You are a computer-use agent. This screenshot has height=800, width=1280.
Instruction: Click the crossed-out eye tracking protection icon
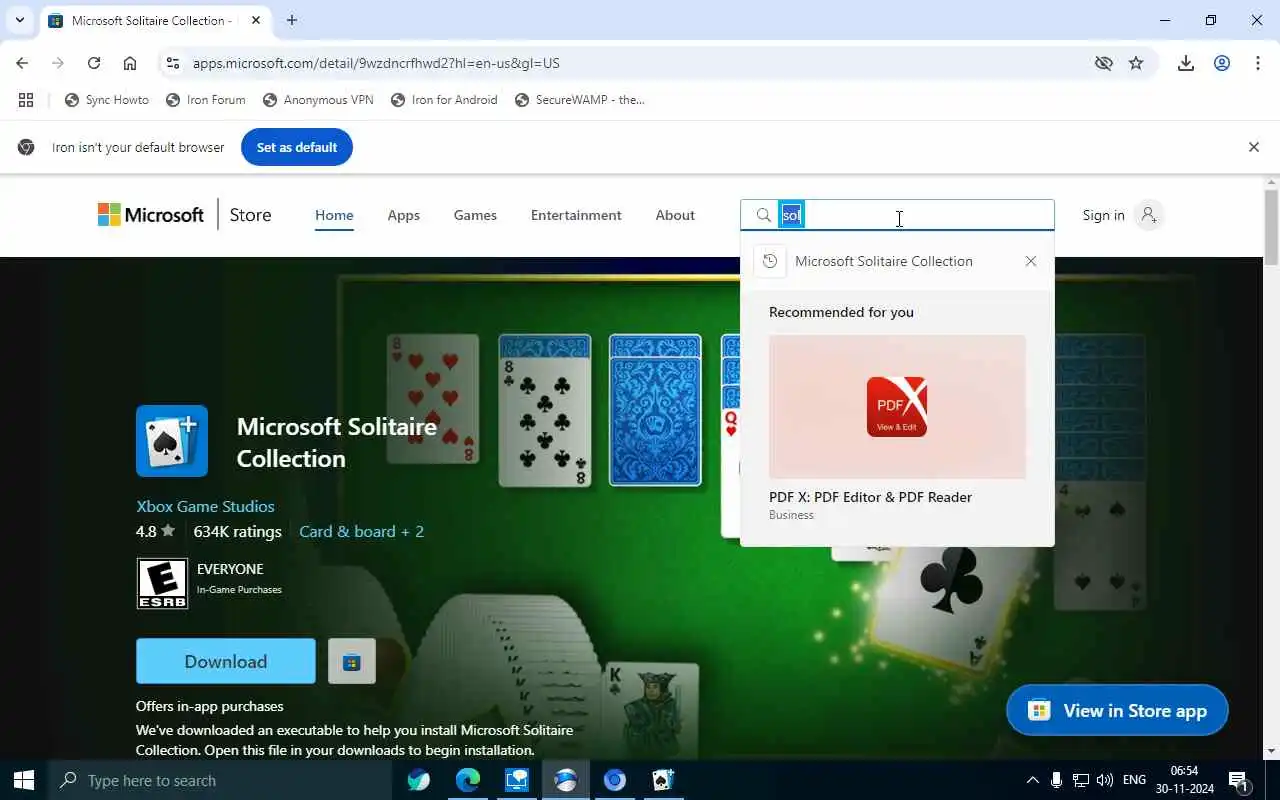[x=1104, y=63]
